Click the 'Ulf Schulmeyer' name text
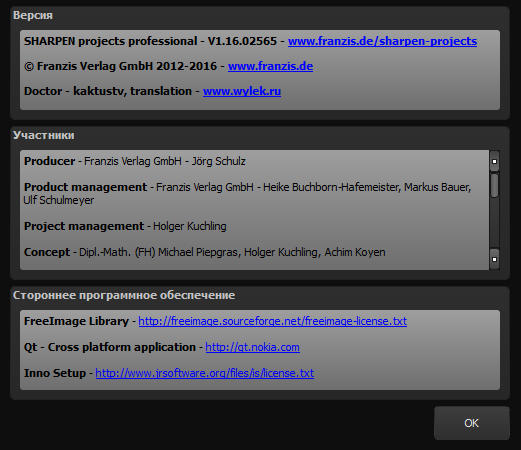The width and height of the screenshot is (521, 450). coord(59,200)
